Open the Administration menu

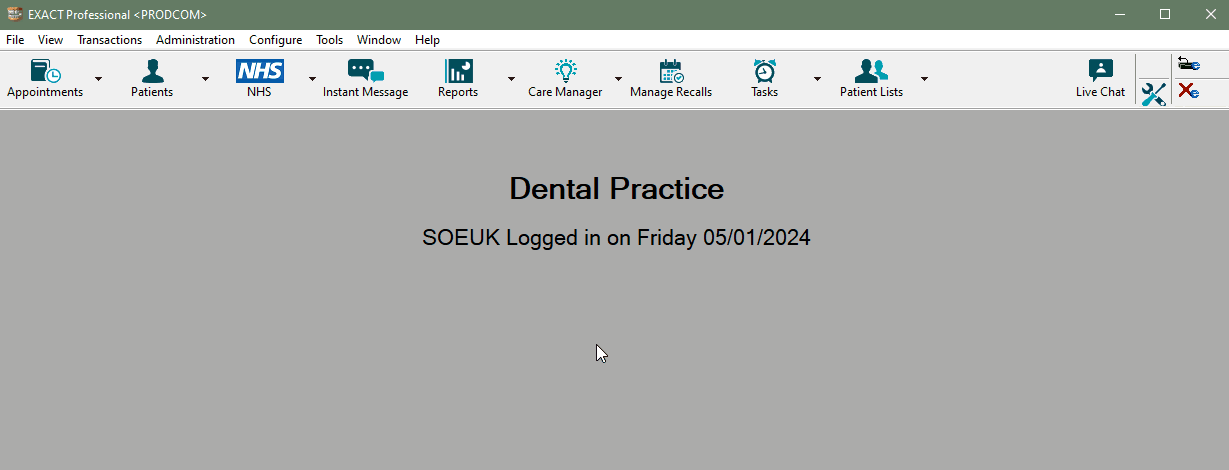click(x=195, y=40)
